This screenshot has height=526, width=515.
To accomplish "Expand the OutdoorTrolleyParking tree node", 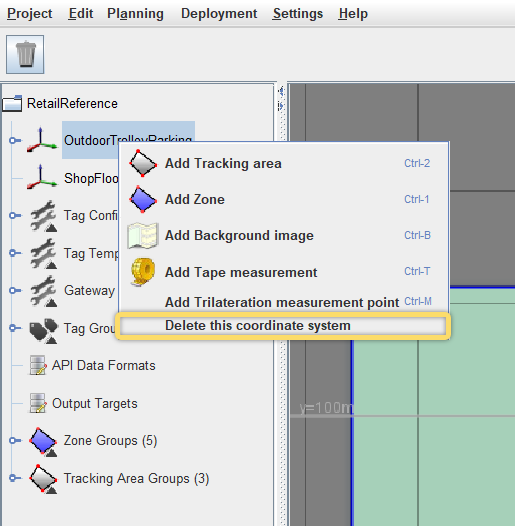I will (14, 140).
